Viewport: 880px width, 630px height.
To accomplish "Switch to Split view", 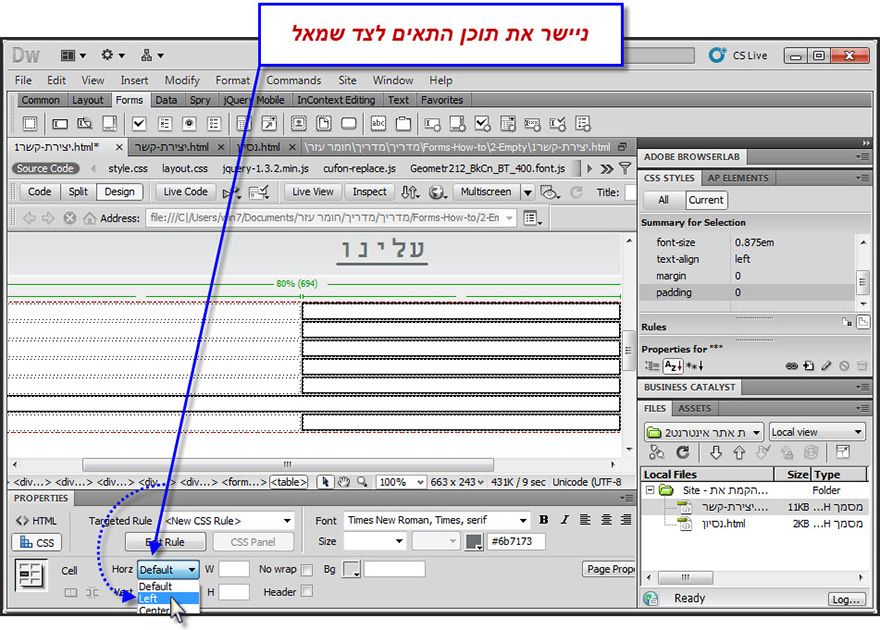I will coord(78,192).
